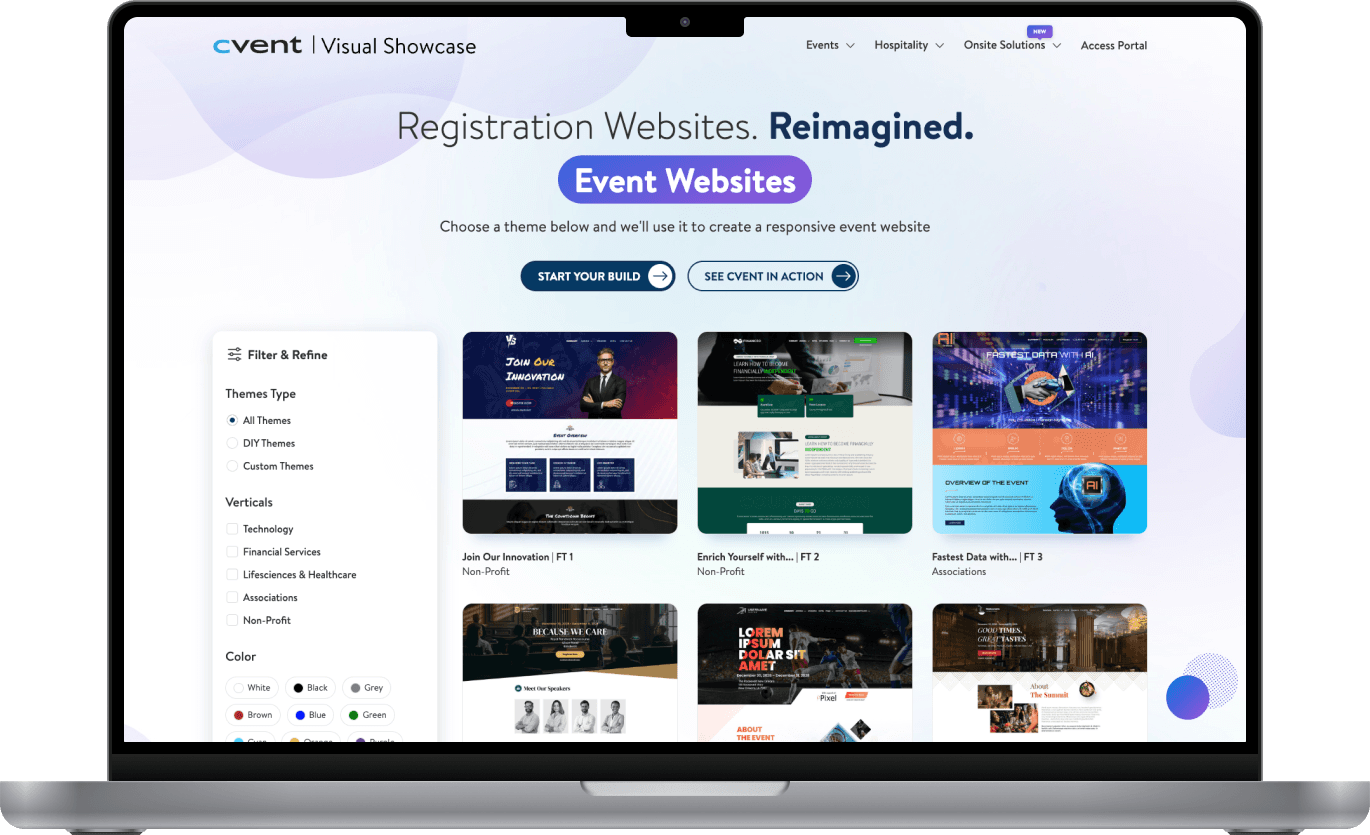Viewport: 1370px width, 835px height.
Task: Click the 'Choose a theme below' subtitle
Action: (685, 227)
